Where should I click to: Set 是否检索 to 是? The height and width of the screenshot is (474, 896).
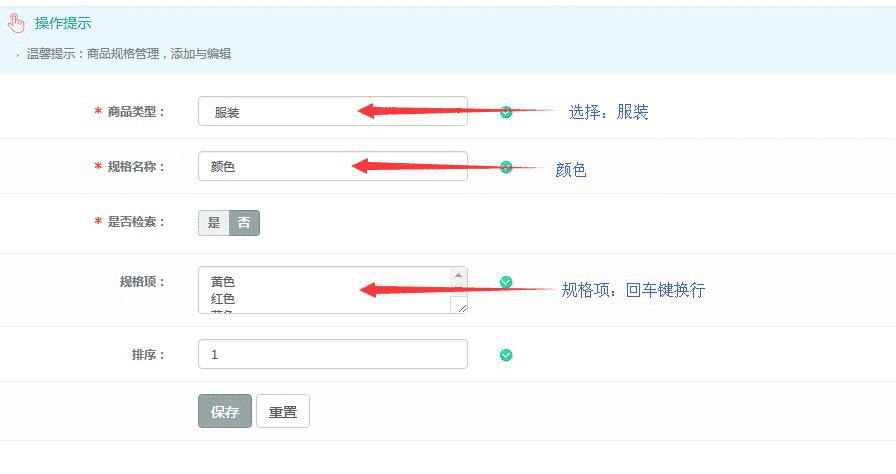point(214,223)
